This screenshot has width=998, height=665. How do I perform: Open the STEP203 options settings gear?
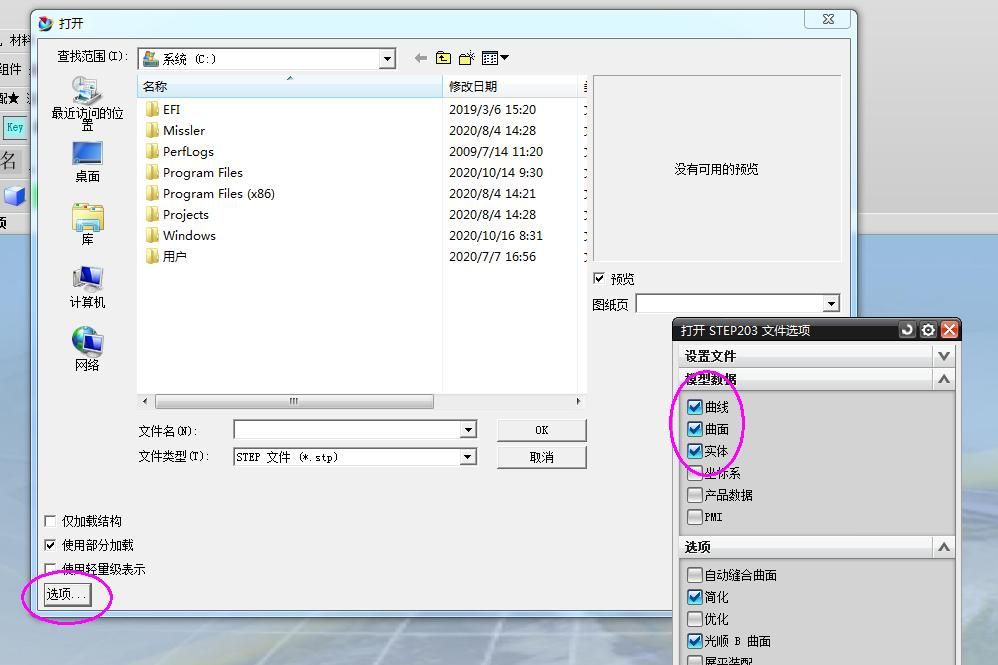point(927,330)
